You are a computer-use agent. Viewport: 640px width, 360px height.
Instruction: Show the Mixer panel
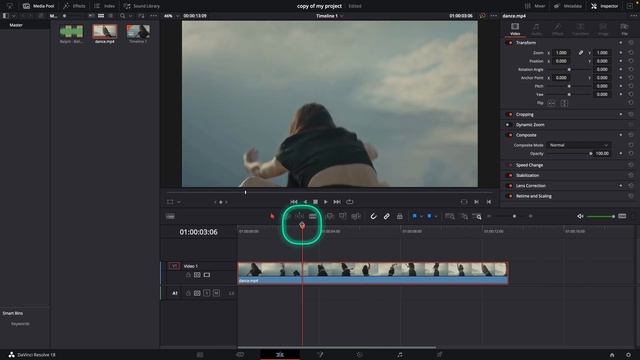[535, 6]
